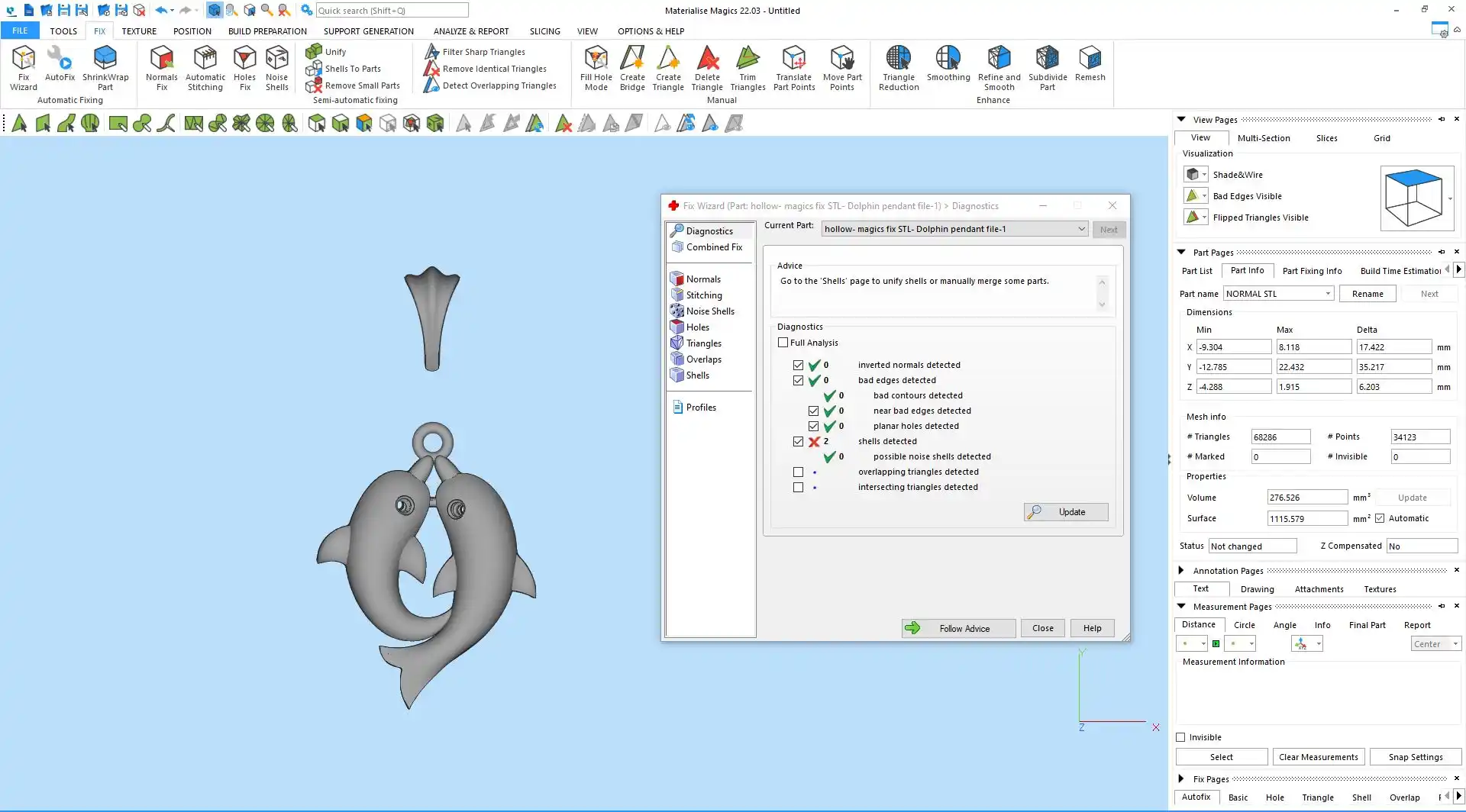Check overlapping triangles detected box
1466x812 pixels.
[x=798, y=472]
